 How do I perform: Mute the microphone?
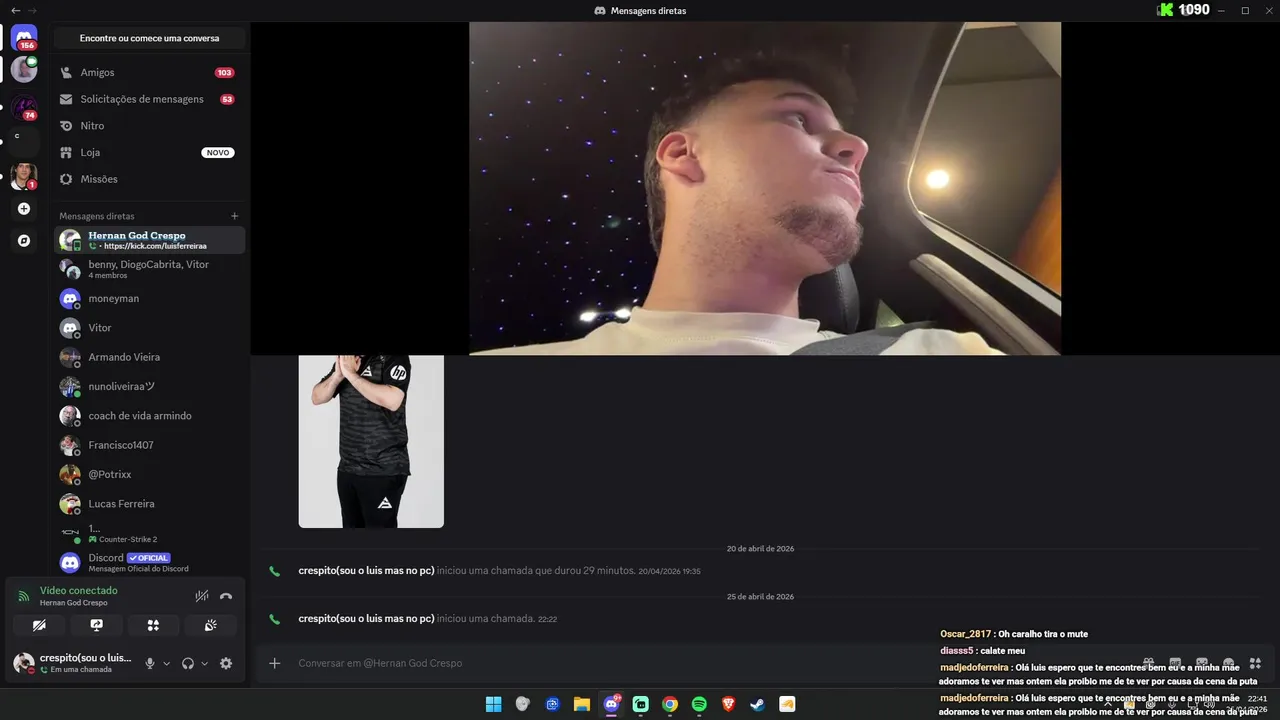pyautogui.click(x=150, y=663)
